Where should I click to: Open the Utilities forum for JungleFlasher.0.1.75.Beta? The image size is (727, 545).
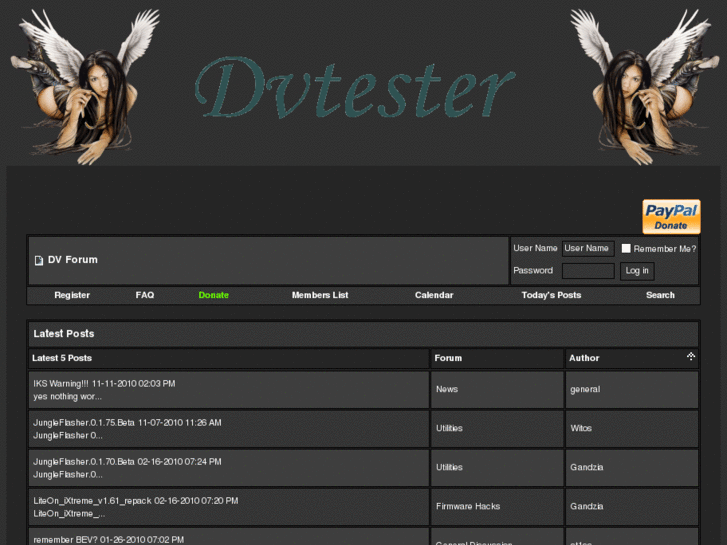pyautogui.click(x=449, y=428)
